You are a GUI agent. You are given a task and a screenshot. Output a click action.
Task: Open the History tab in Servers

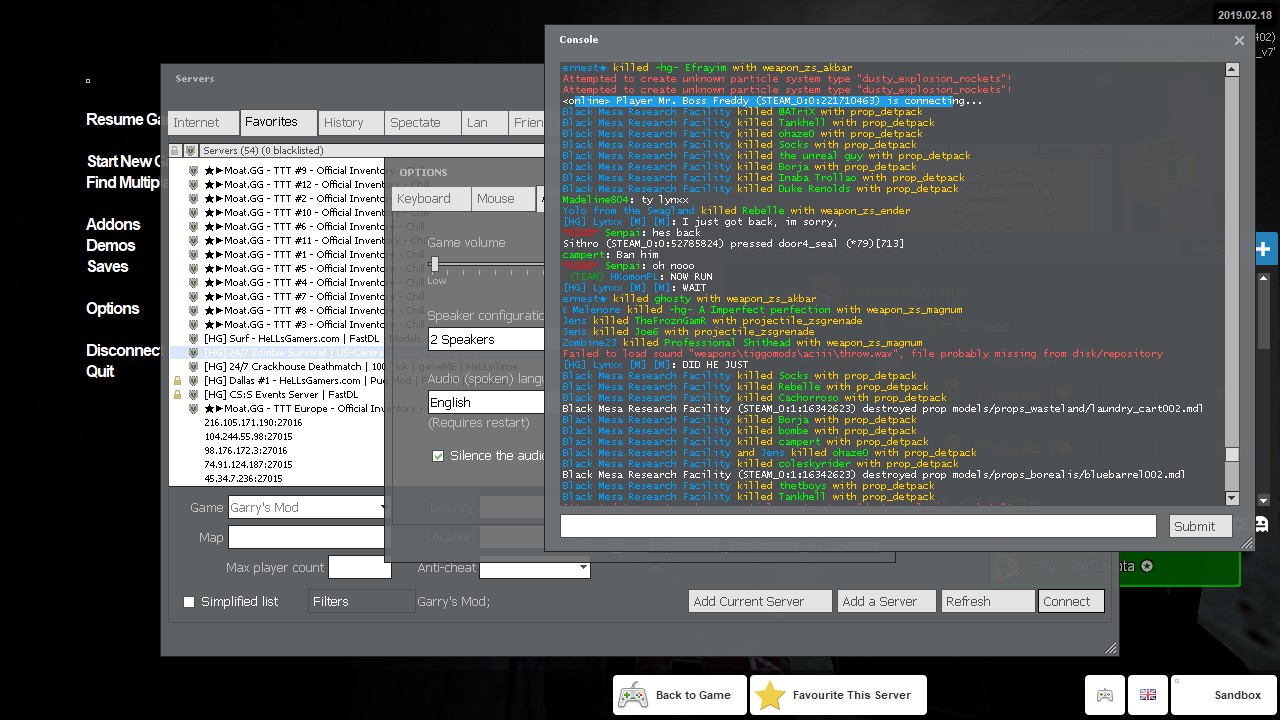pos(351,123)
